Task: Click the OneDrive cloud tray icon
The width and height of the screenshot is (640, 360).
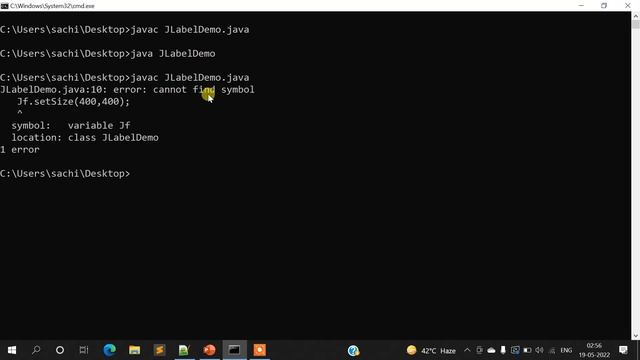Action: pyautogui.click(x=491, y=350)
